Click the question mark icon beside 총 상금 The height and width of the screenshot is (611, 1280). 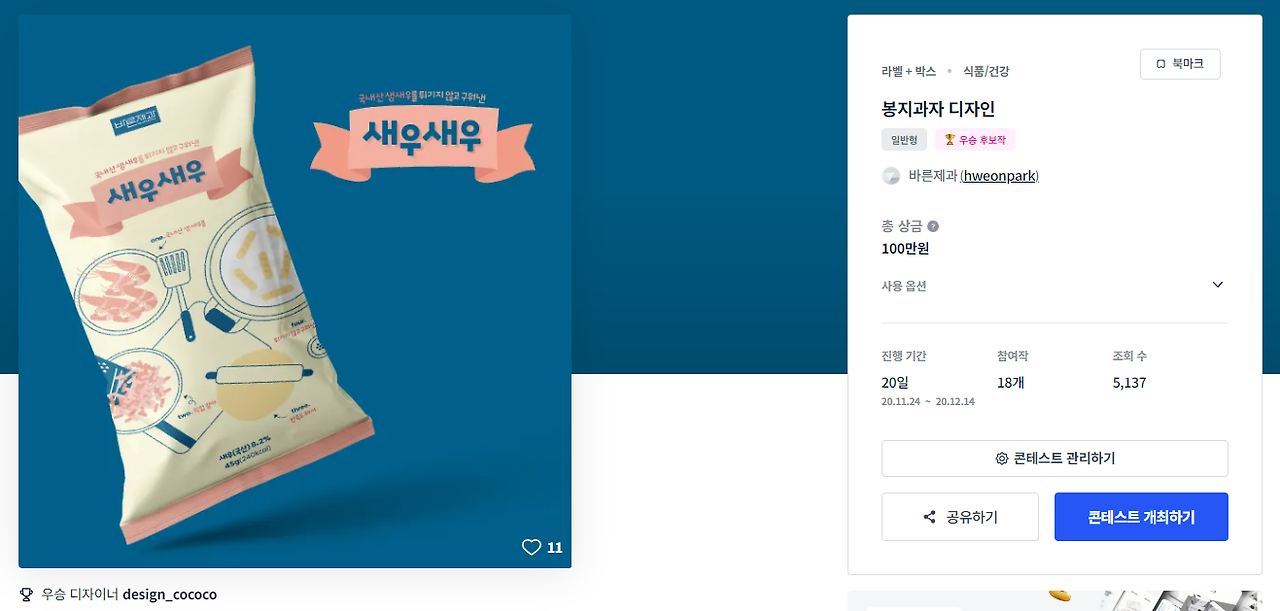point(933,226)
